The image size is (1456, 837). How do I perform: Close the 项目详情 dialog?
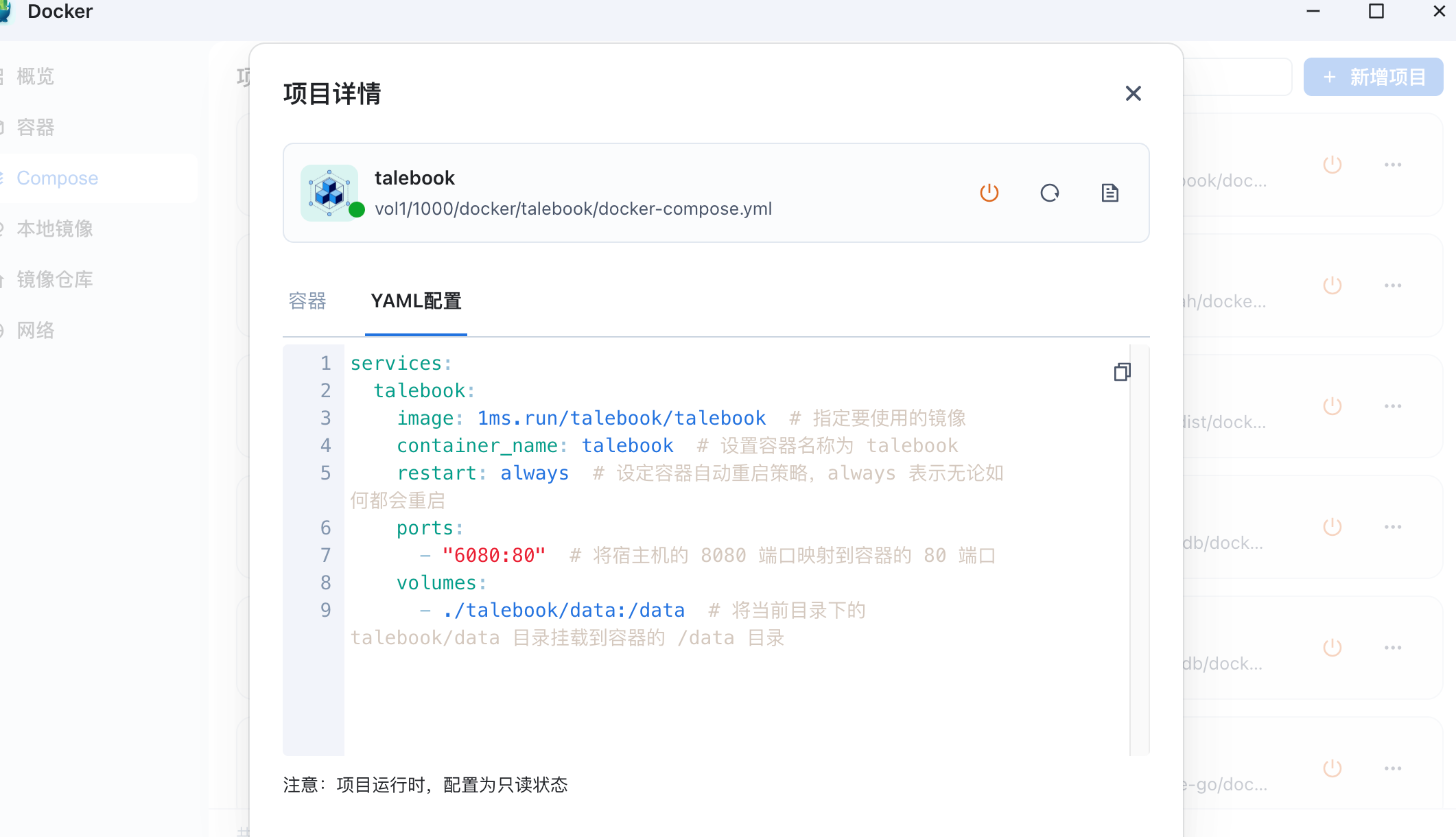pos(1133,93)
